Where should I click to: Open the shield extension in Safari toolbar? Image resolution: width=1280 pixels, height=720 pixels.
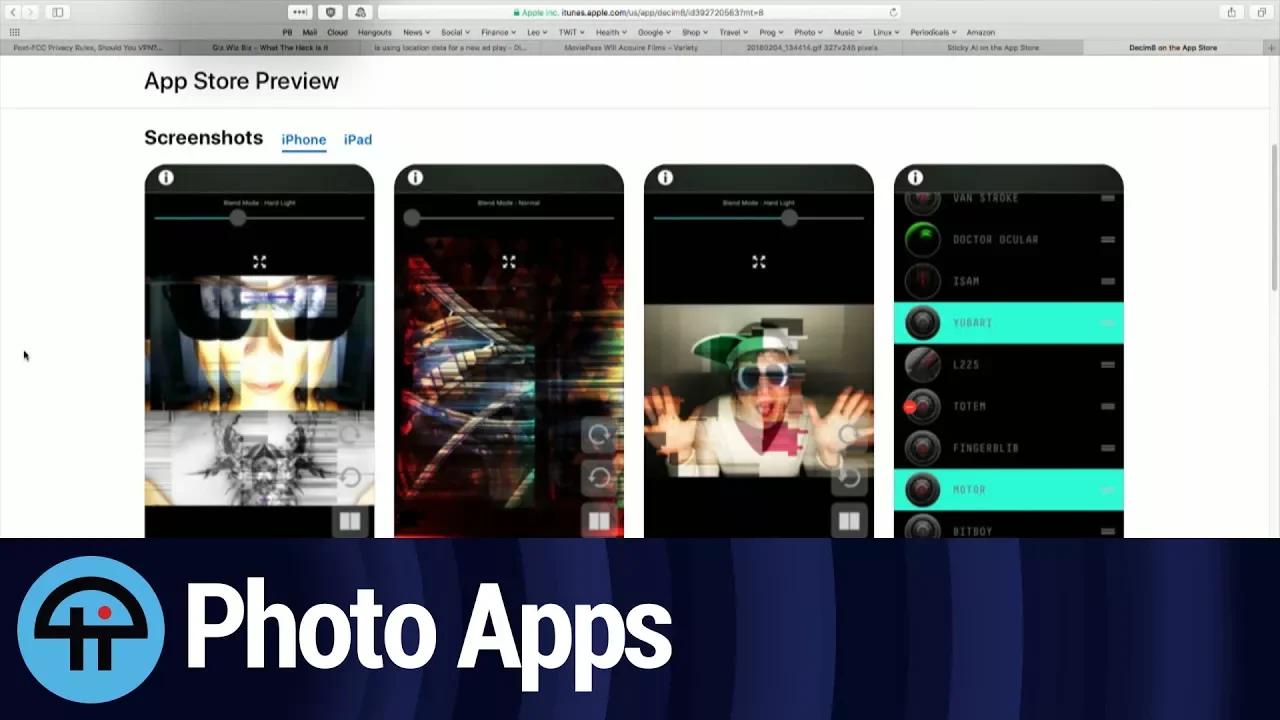click(331, 12)
